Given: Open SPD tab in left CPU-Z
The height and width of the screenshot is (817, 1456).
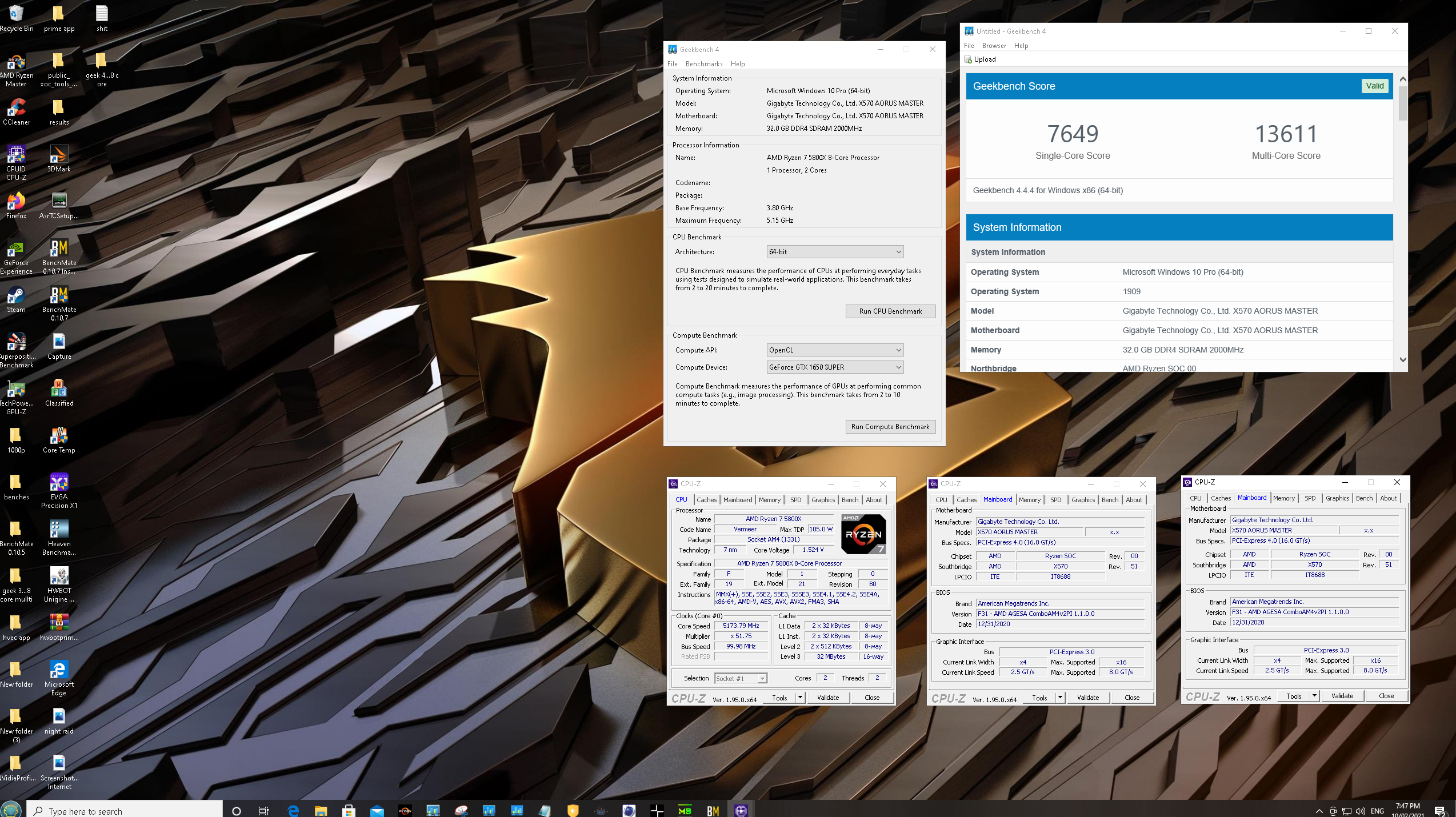Looking at the screenshot, I should (x=795, y=500).
